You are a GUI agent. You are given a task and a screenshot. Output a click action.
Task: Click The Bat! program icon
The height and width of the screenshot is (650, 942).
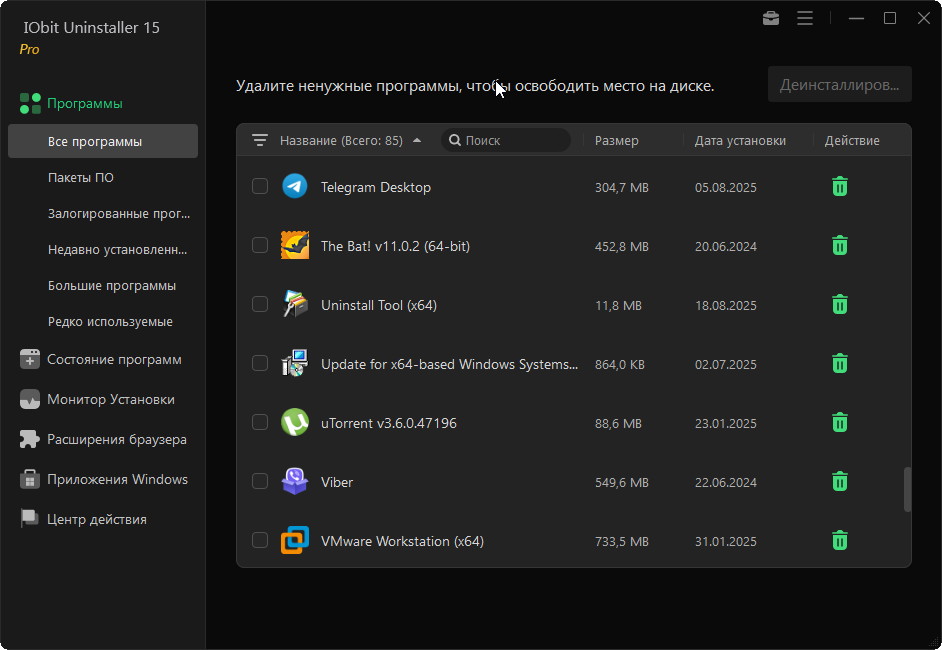click(x=295, y=246)
